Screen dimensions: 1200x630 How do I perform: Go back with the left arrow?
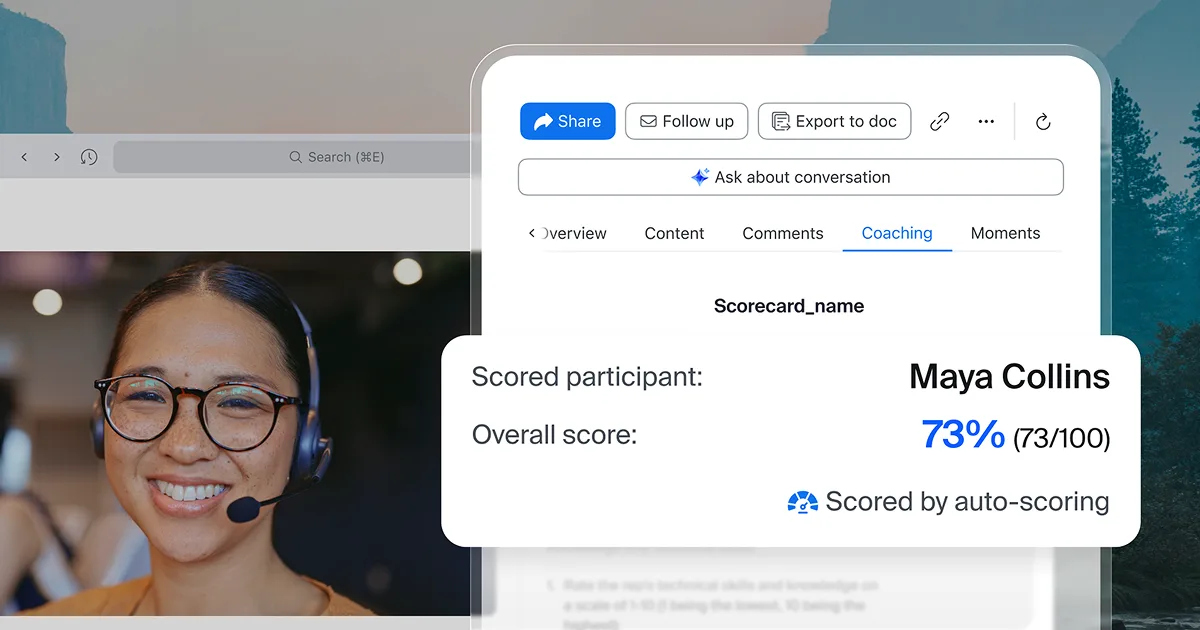(x=24, y=157)
